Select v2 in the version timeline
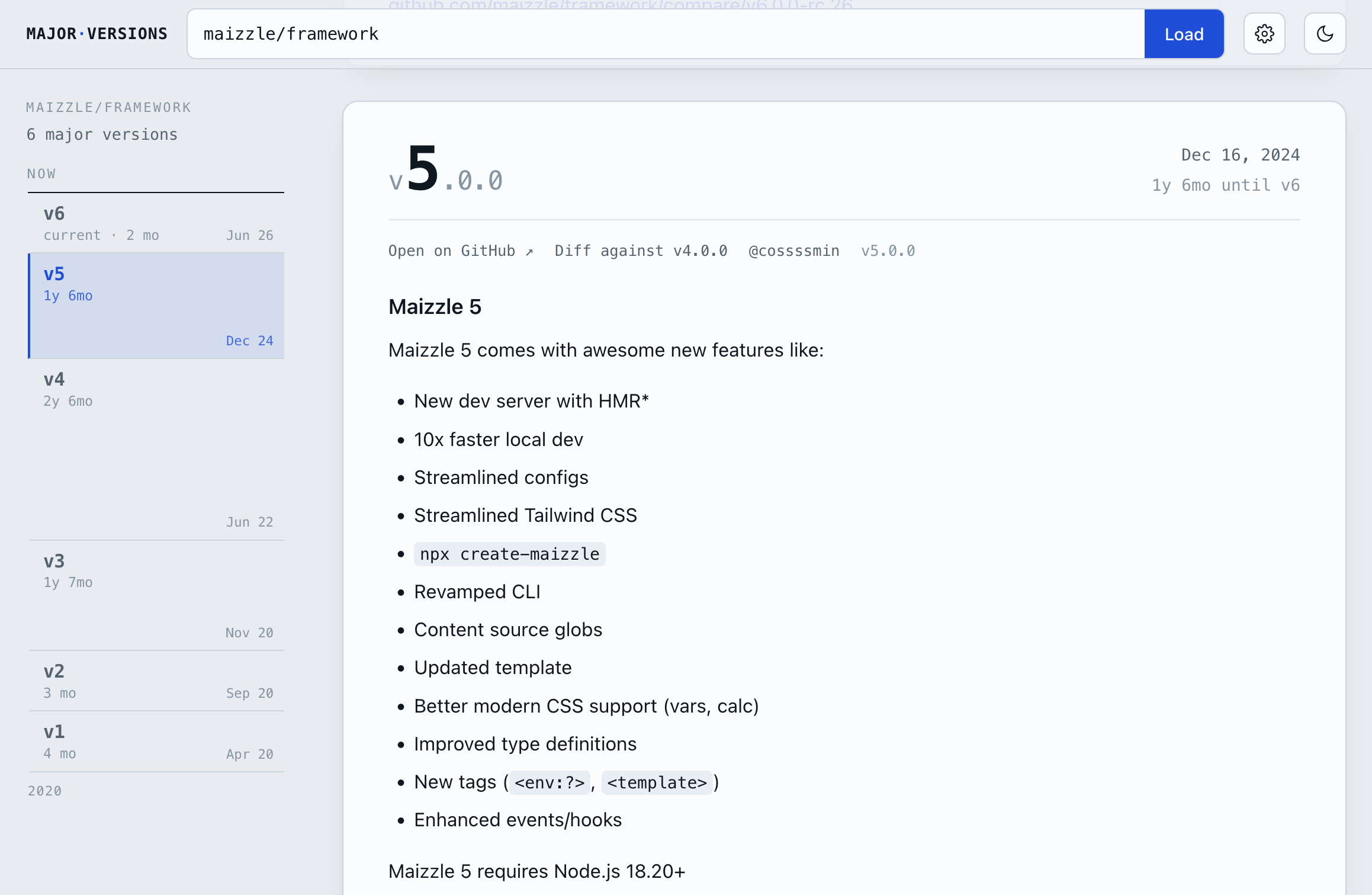 tap(156, 681)
